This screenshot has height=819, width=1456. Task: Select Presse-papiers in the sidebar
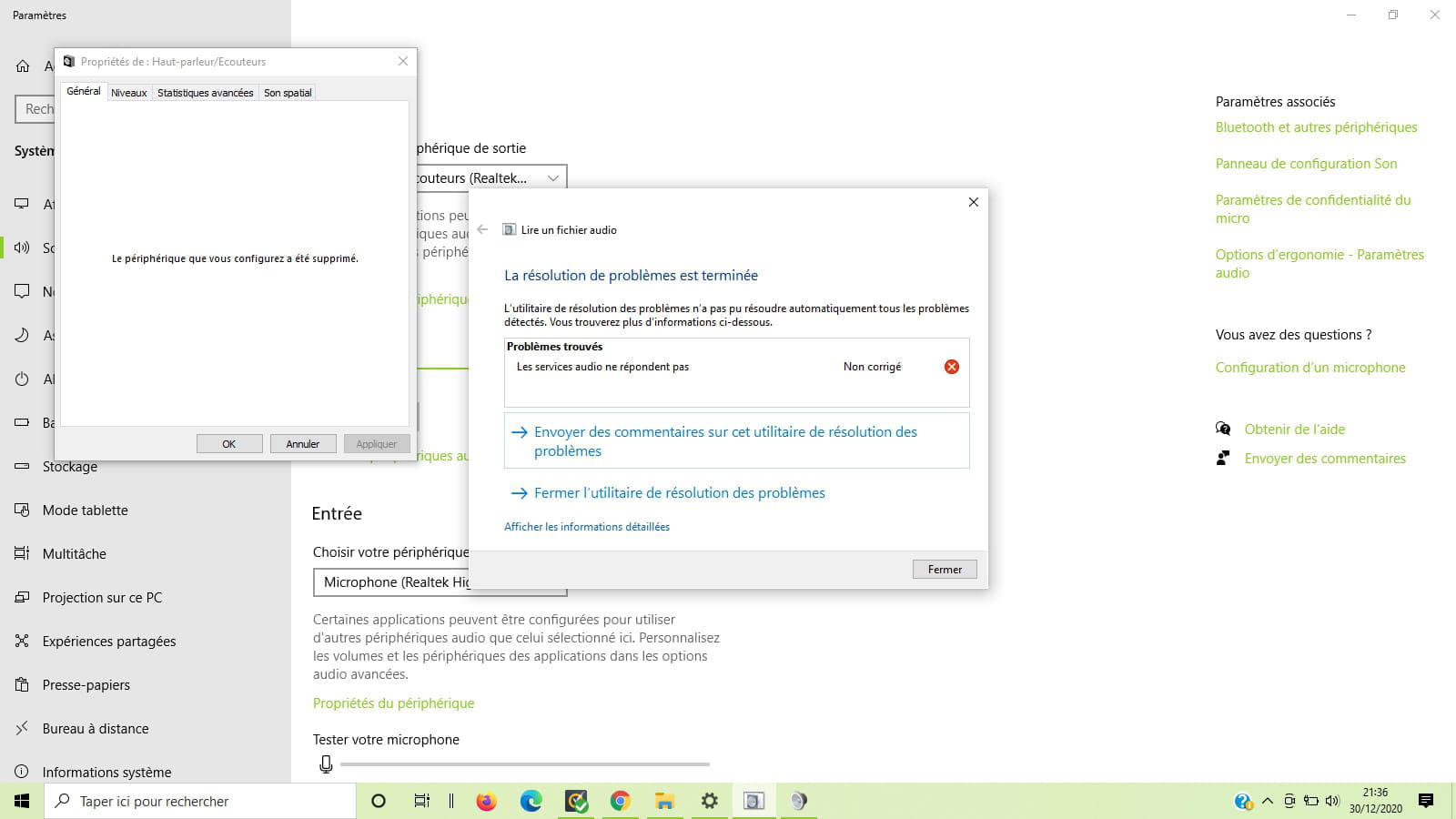coord(146,685)
